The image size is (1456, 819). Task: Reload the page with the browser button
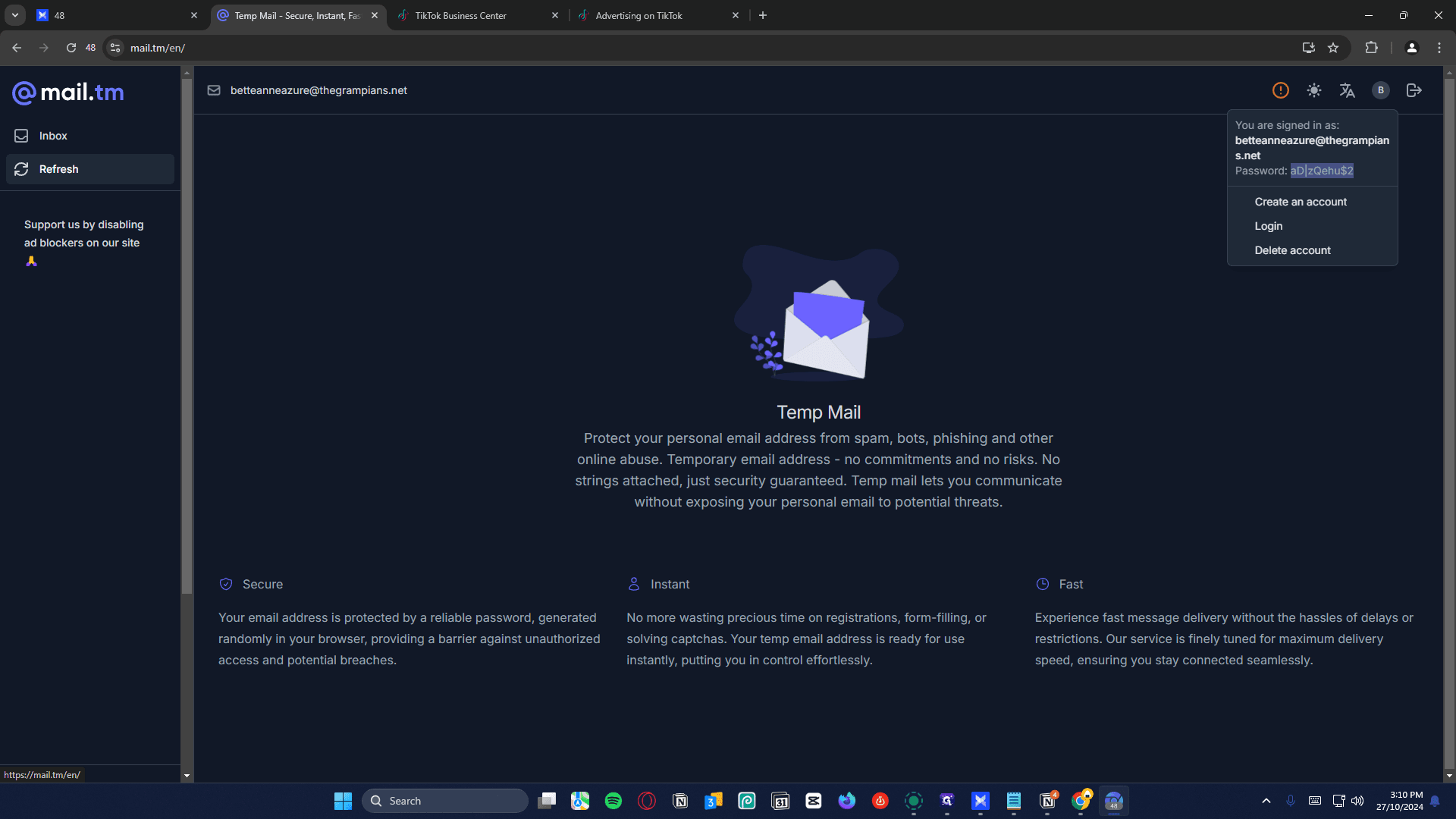71,48
